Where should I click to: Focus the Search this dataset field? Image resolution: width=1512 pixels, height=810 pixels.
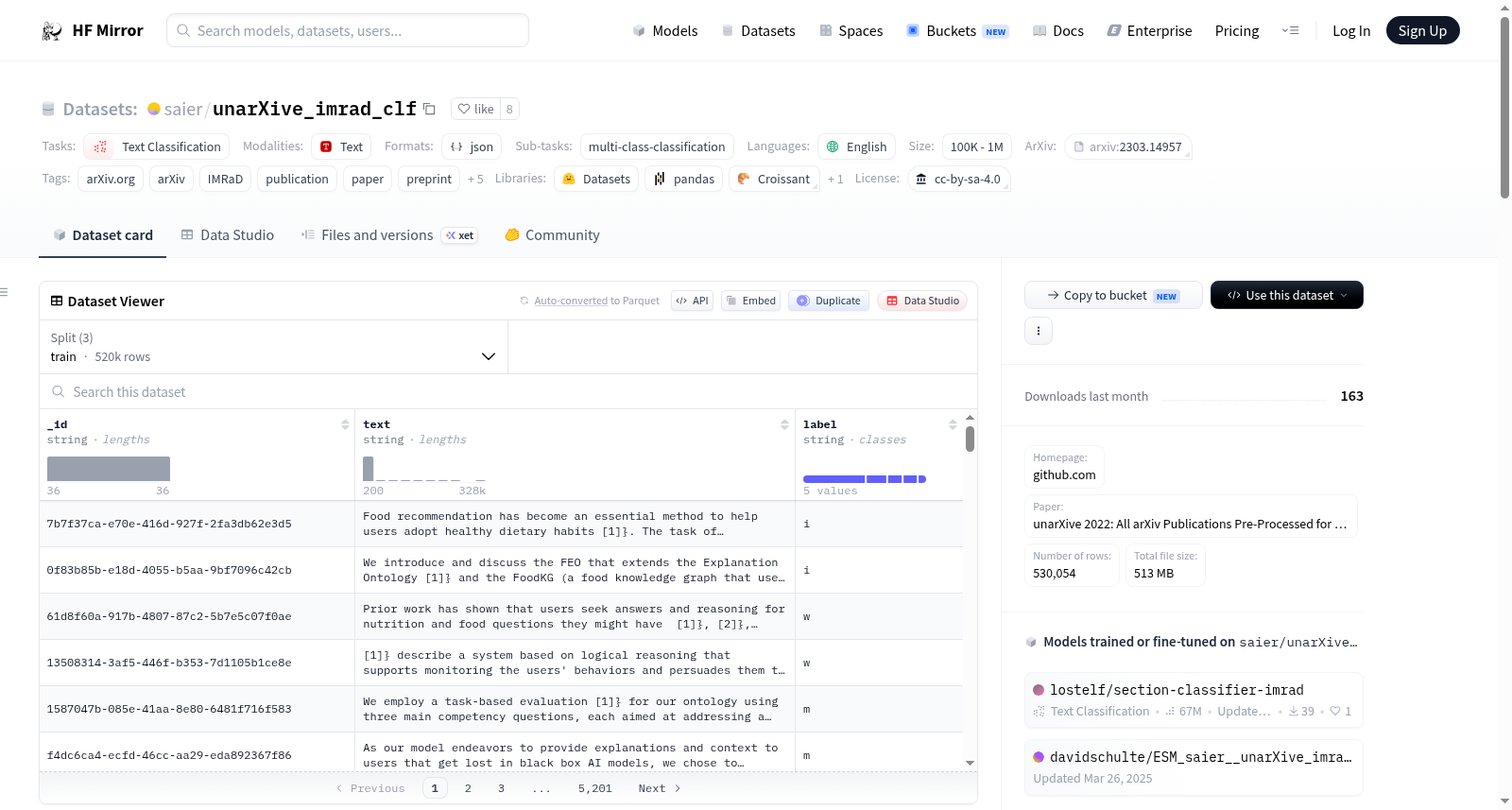point(508,392)
